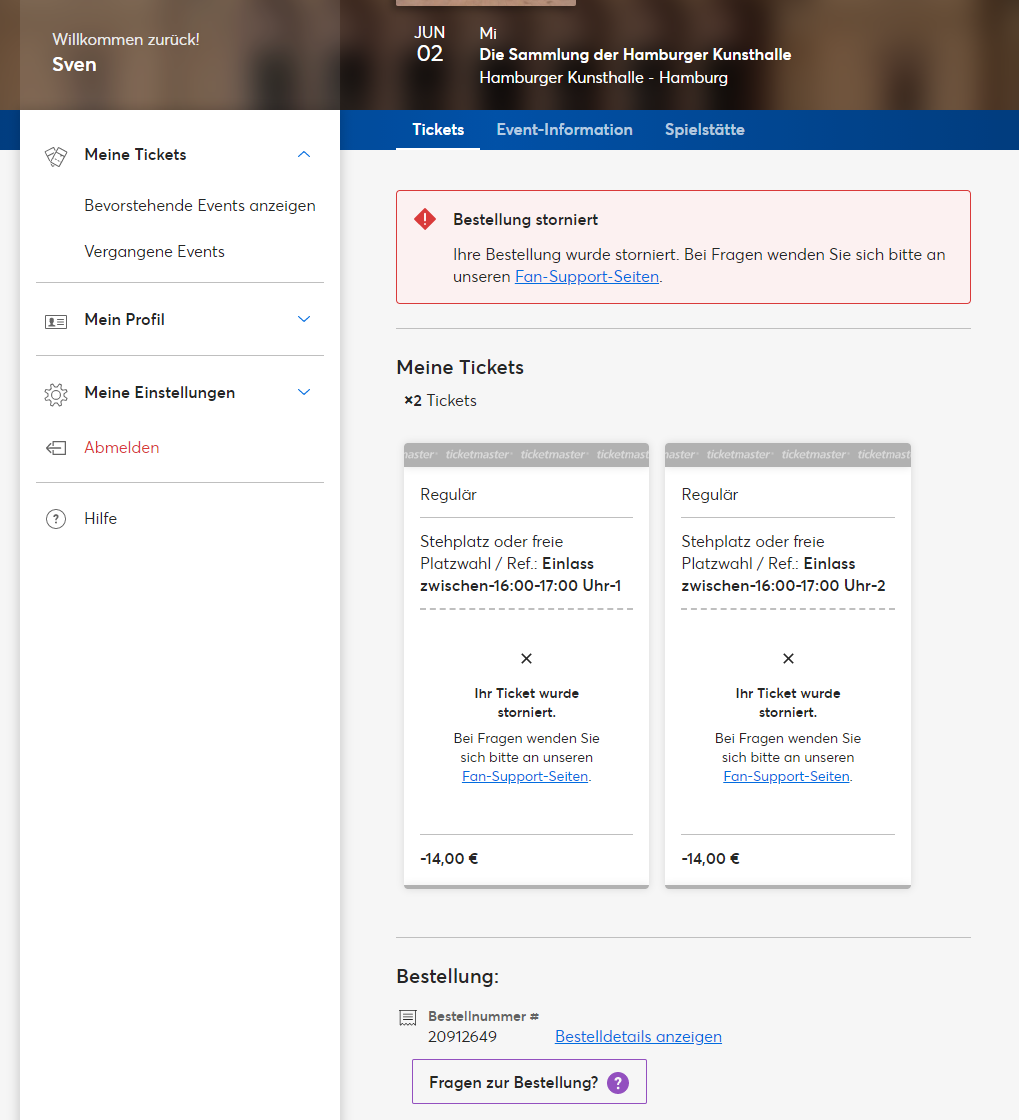Click the question mark icon beside Hilfe
Screen dimensions: 1019x1120
coord(56,519)
